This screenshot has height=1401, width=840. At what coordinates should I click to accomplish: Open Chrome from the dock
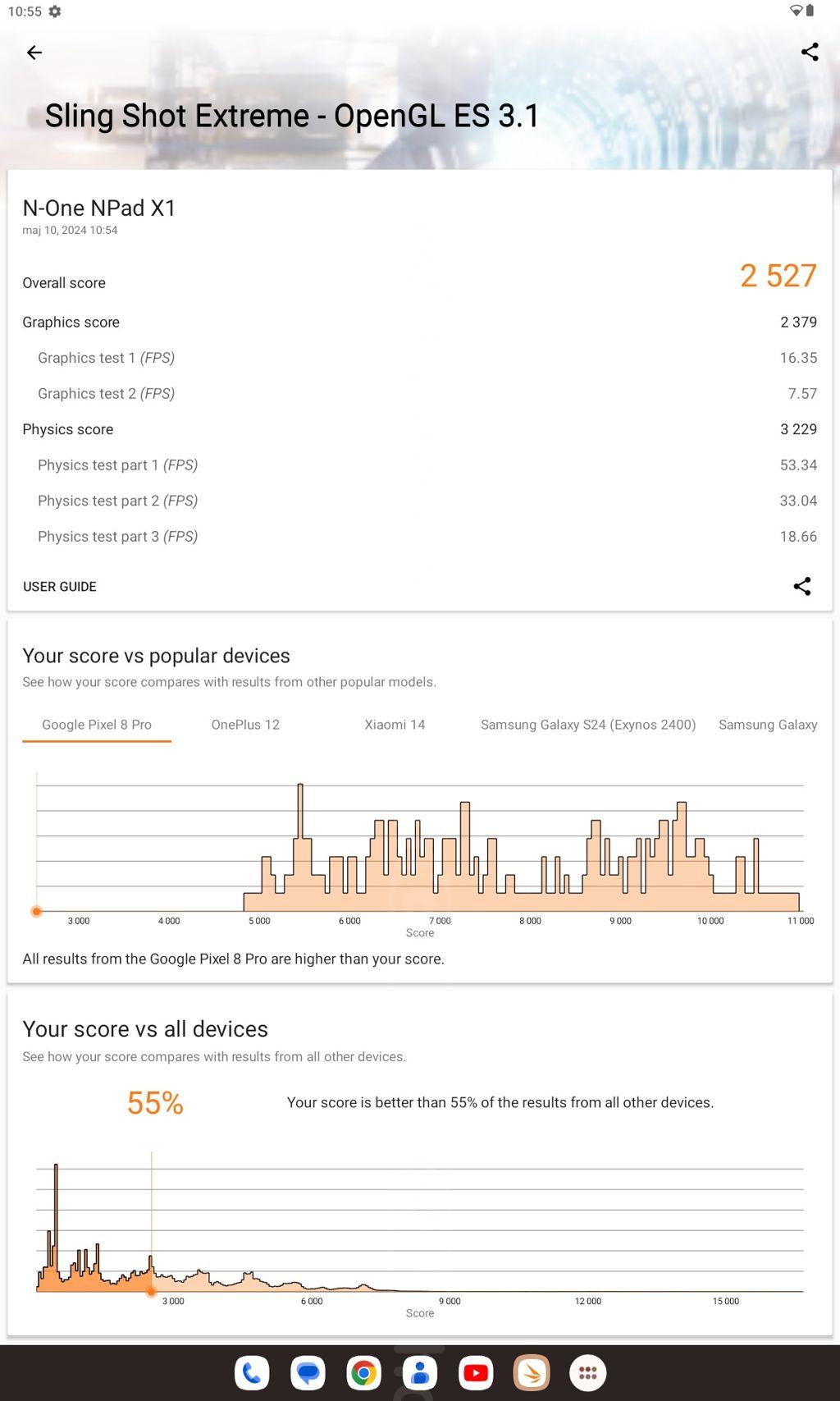(x=363, y=1372)
